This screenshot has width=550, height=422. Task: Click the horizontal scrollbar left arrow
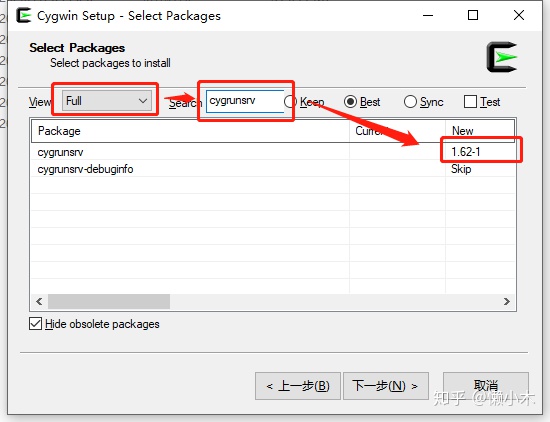39,301
